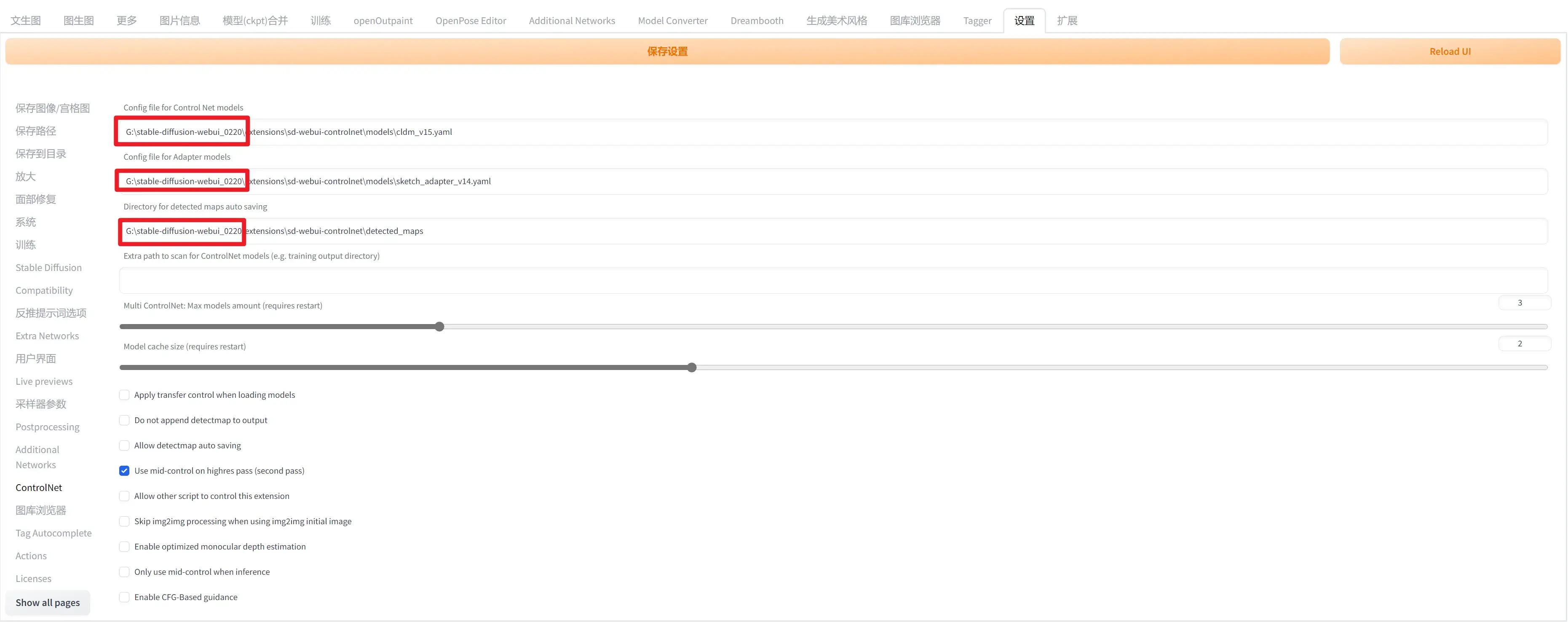Open the Dreambooth tab
1568x622 pixels.
(x=757, y=21)
